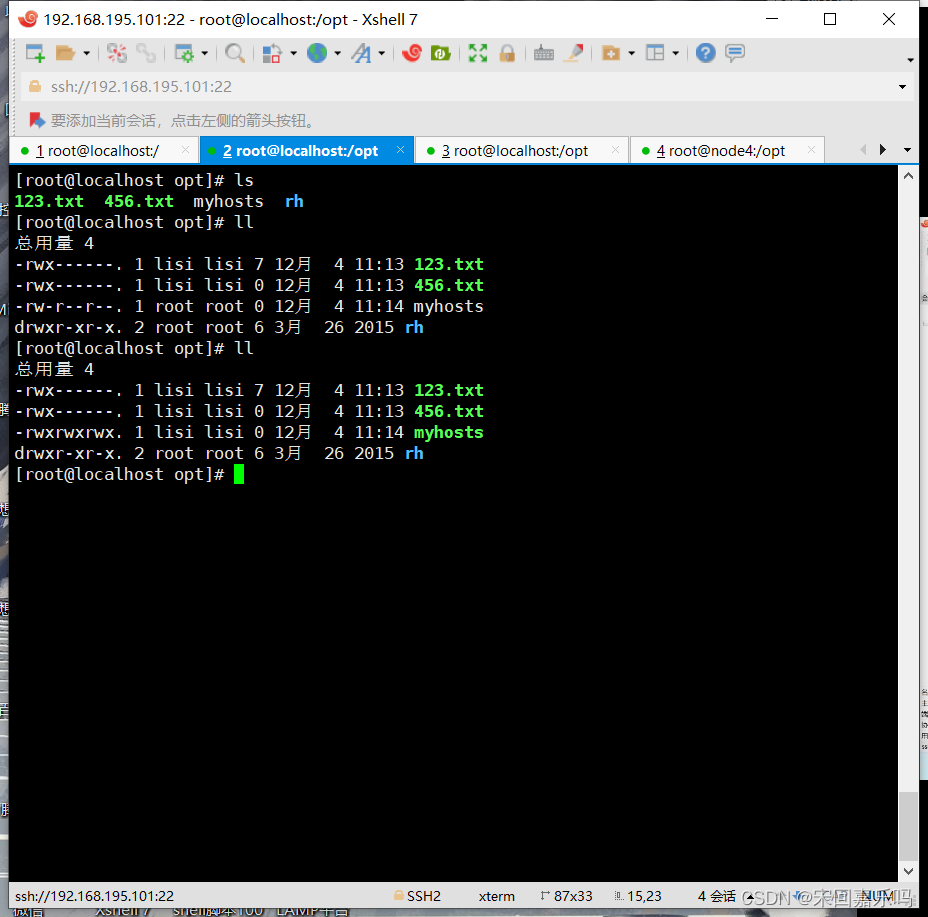This screenshot has width=928, height=917.
Task: Click the Lock screen padlock icon
Action: click(x=507, y=53)
